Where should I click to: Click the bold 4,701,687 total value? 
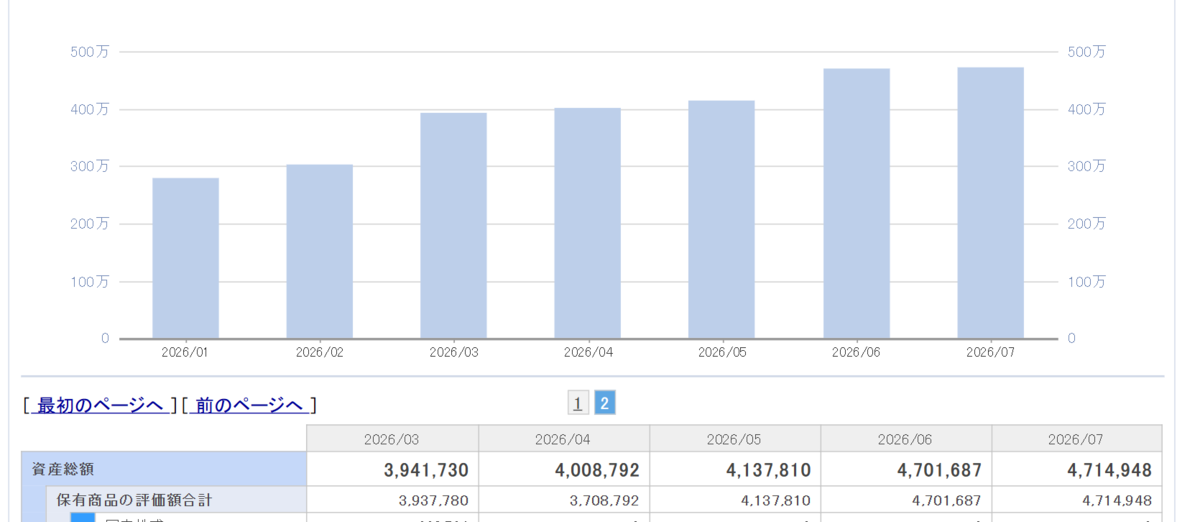click(939, 470)
